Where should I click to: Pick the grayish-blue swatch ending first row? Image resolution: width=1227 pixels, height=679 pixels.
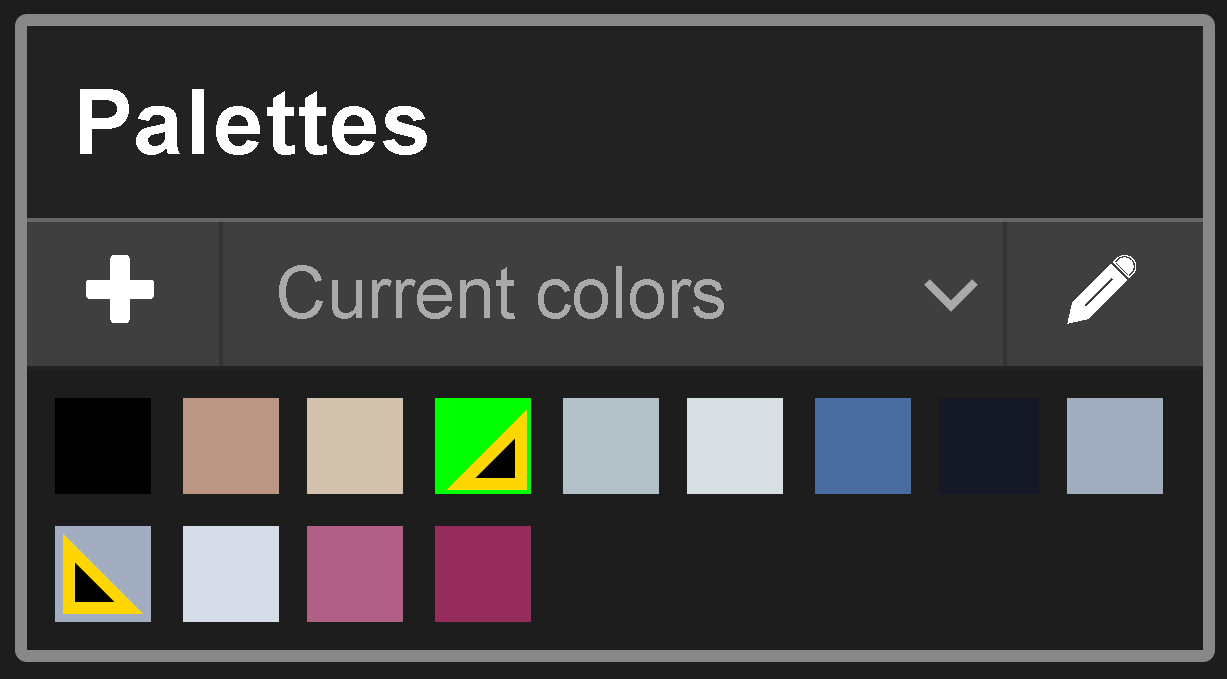point(1115,446)
